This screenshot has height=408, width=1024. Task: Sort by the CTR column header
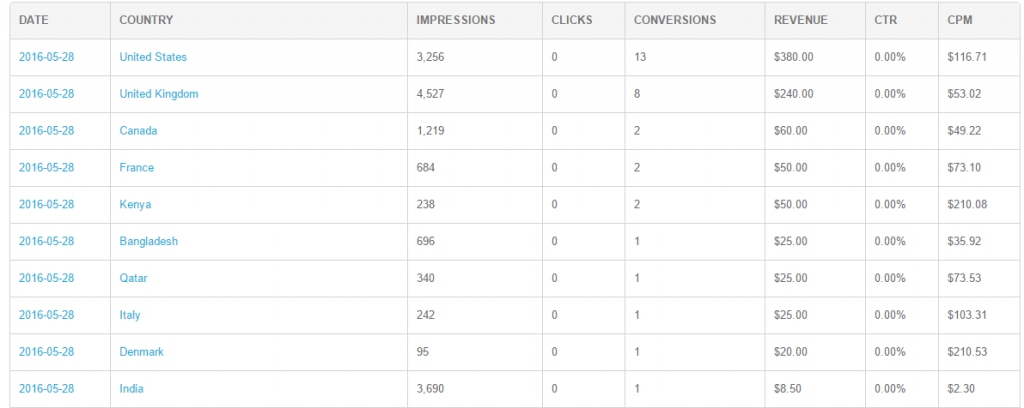(886, 20)
